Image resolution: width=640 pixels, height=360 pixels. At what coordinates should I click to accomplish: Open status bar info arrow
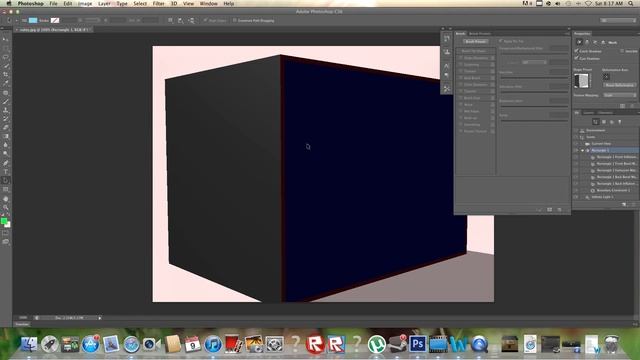pyautogui.click(x=99, y=318)
